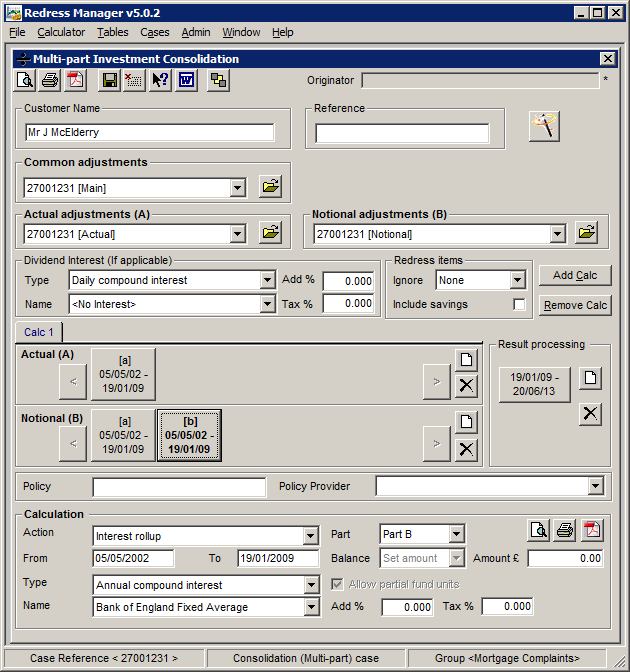The width and height of the screenshot is (630, 672).
Task: Go to next Actual (A) part arrow
Action: [x=437, y=381]
